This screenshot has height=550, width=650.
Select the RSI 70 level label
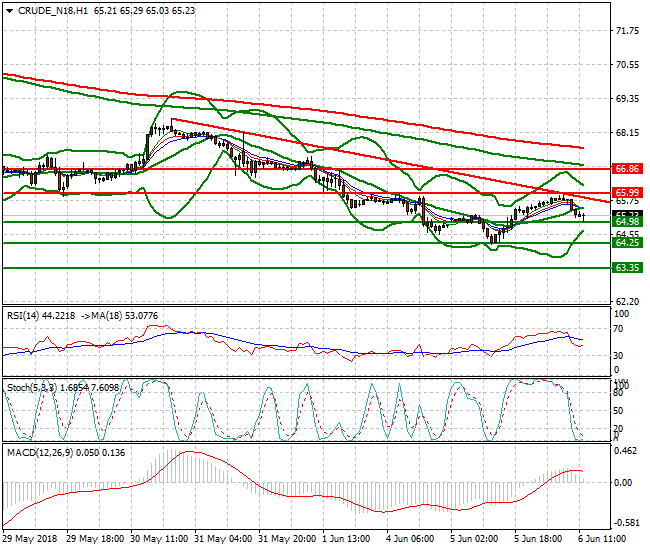[x=618, y=329]
